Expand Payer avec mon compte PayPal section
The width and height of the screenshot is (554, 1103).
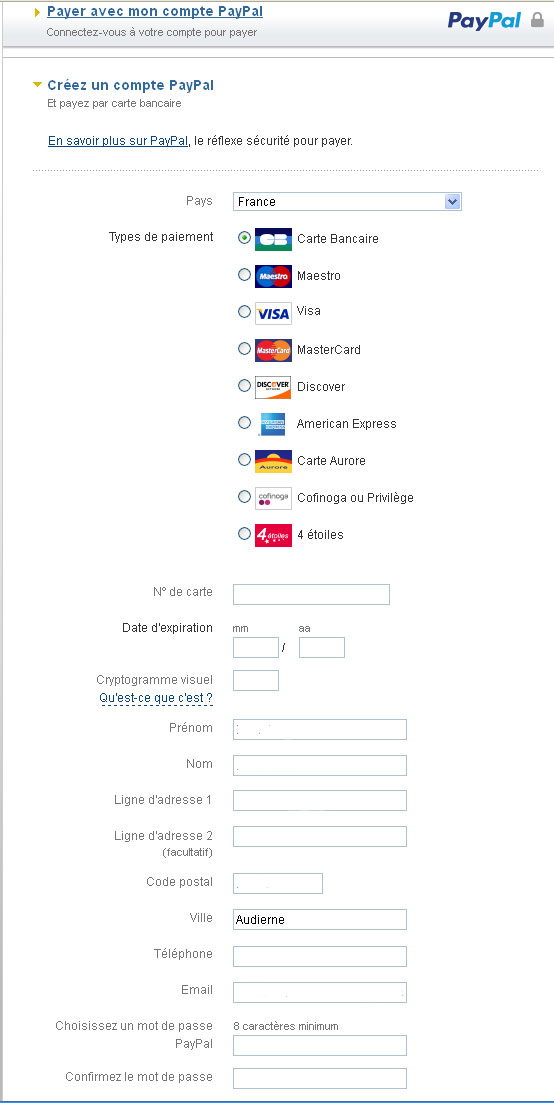155,12
